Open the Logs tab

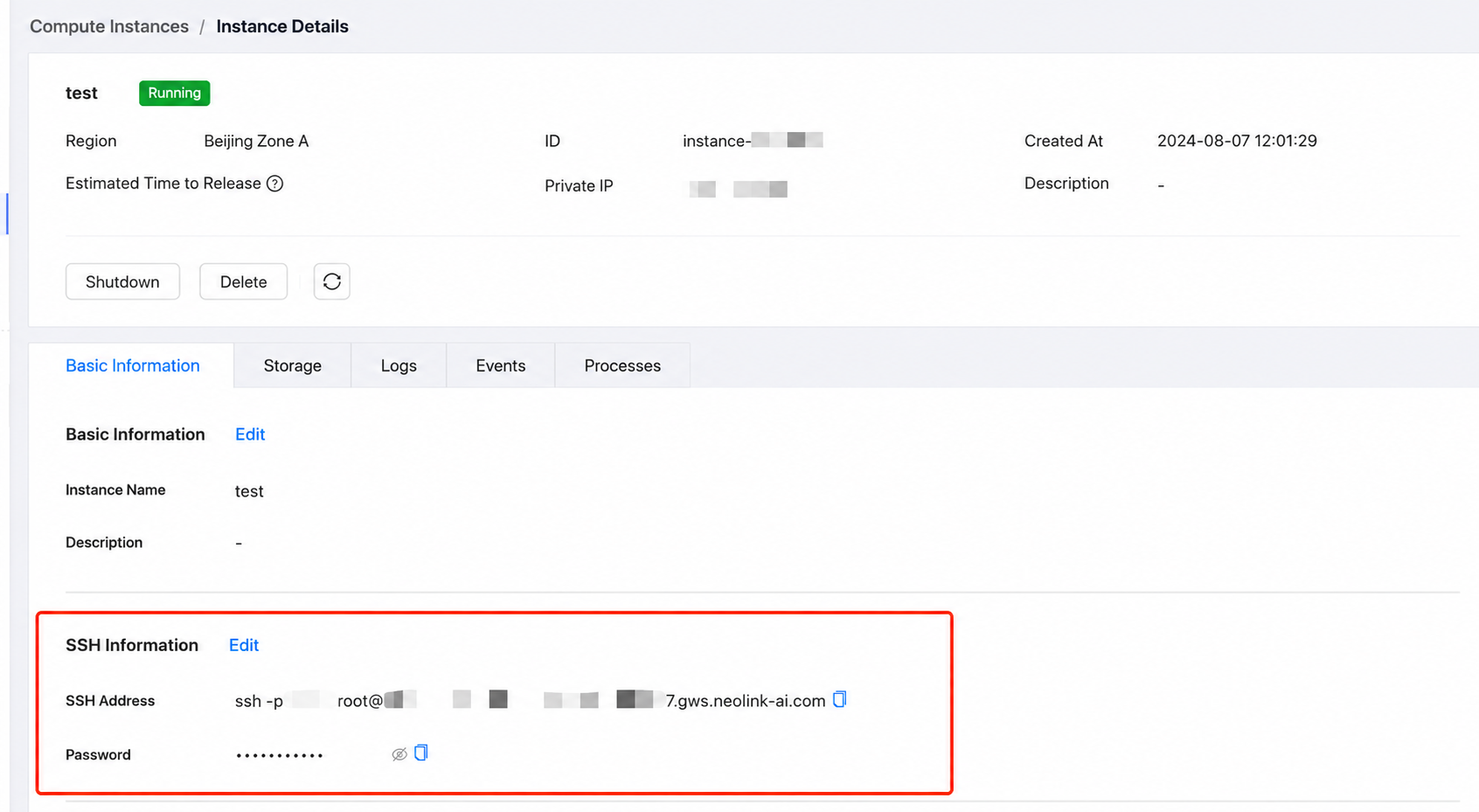tap(399, 365)
